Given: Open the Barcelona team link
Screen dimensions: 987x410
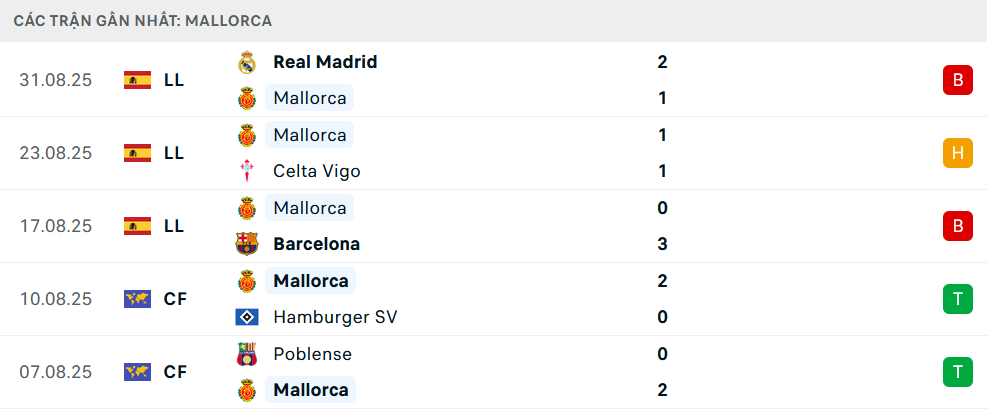Looking at the screenshot, I should pyautogui.click(x=316, y=244).
